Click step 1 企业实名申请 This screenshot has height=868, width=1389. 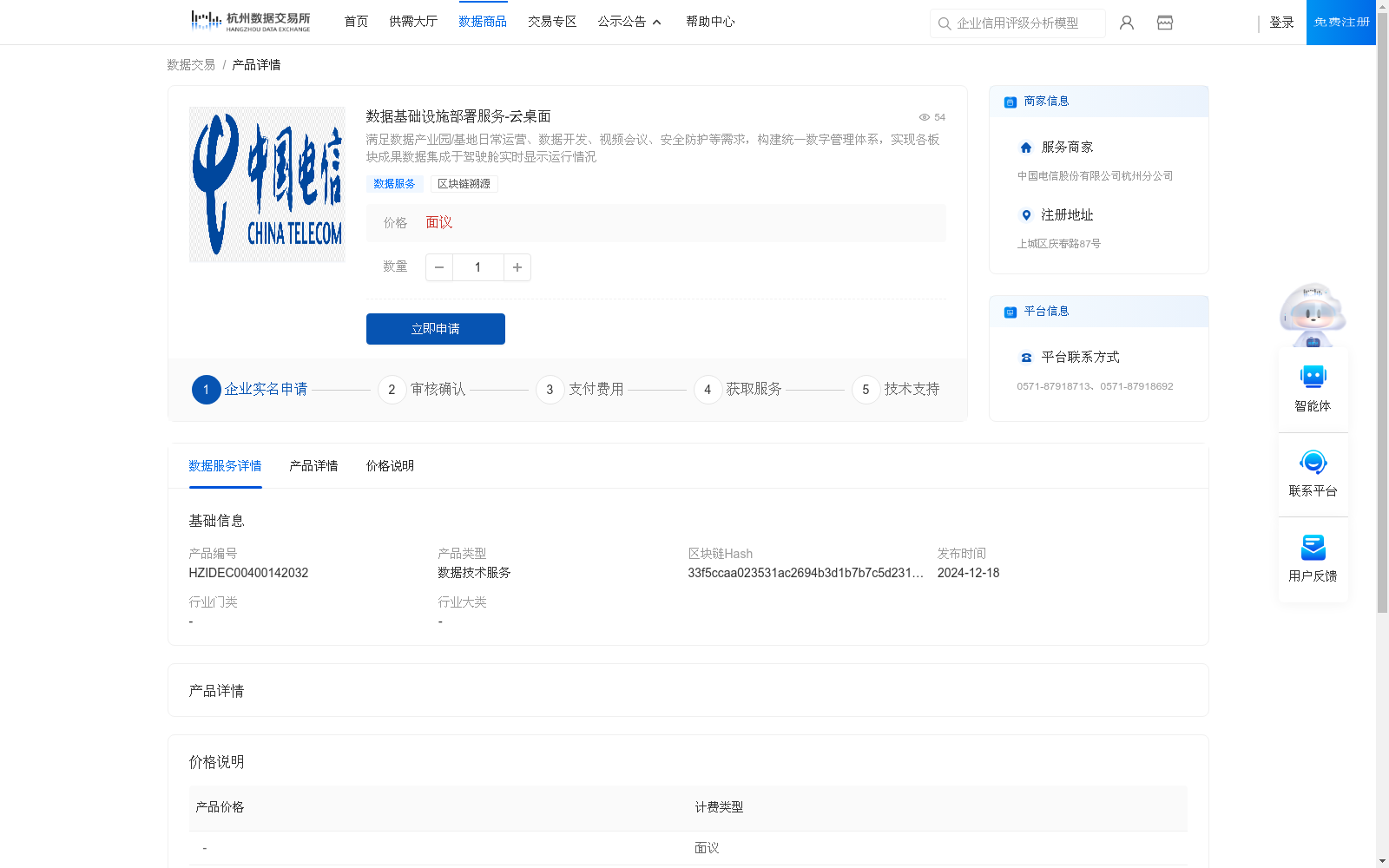click(x=250, y=390)
